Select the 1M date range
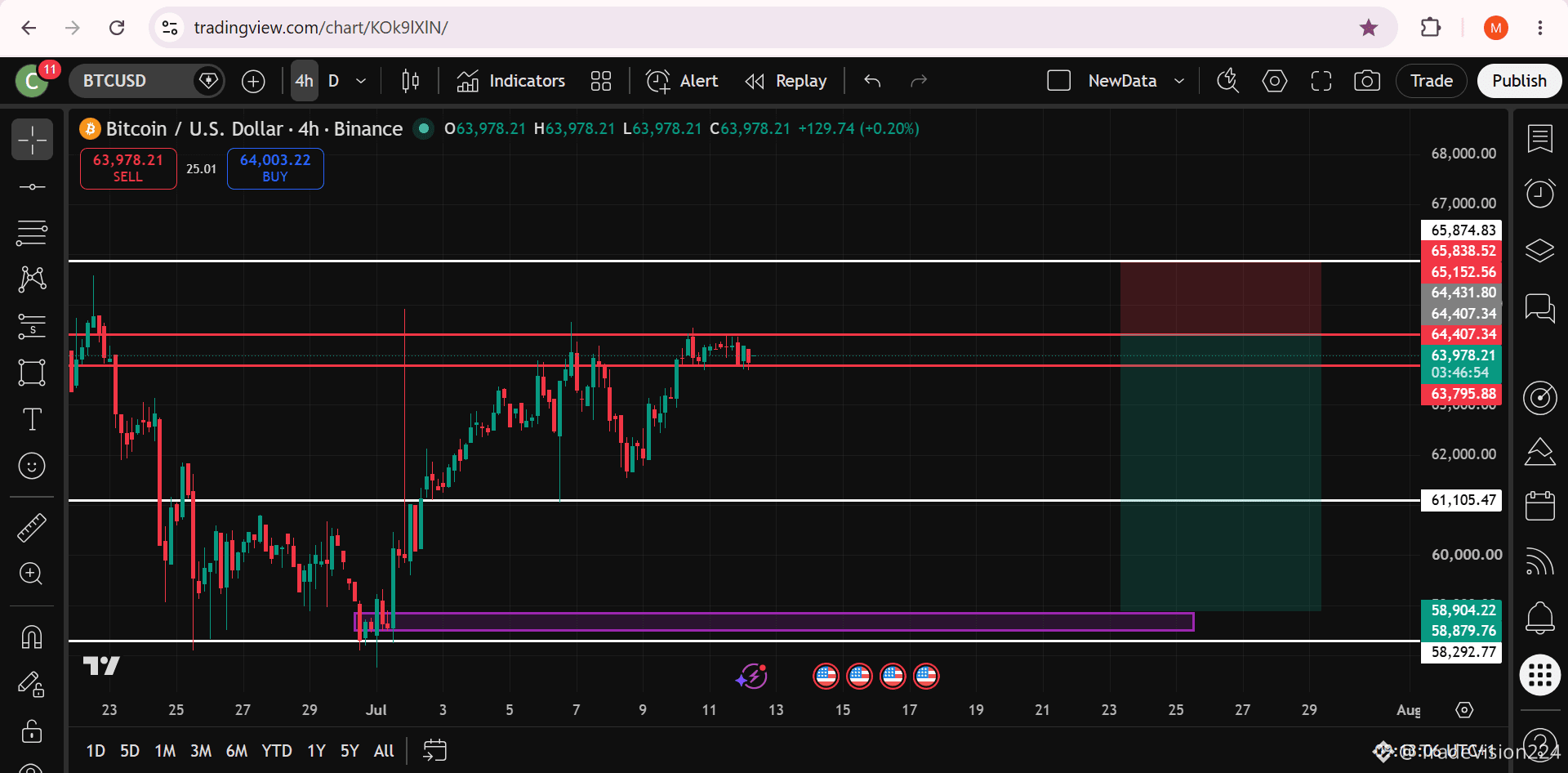This screenshot has width=1568, height=773. [x=165, y=751]
